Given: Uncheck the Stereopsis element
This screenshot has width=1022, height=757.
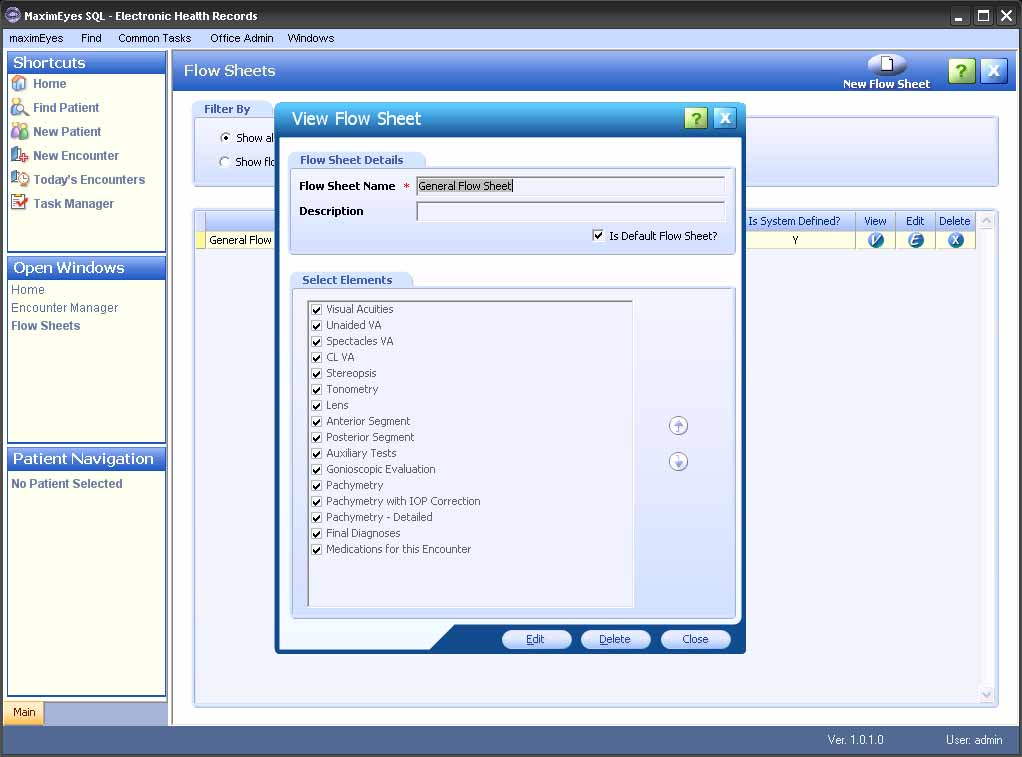Looking at the screenshot, I should 317,374.
